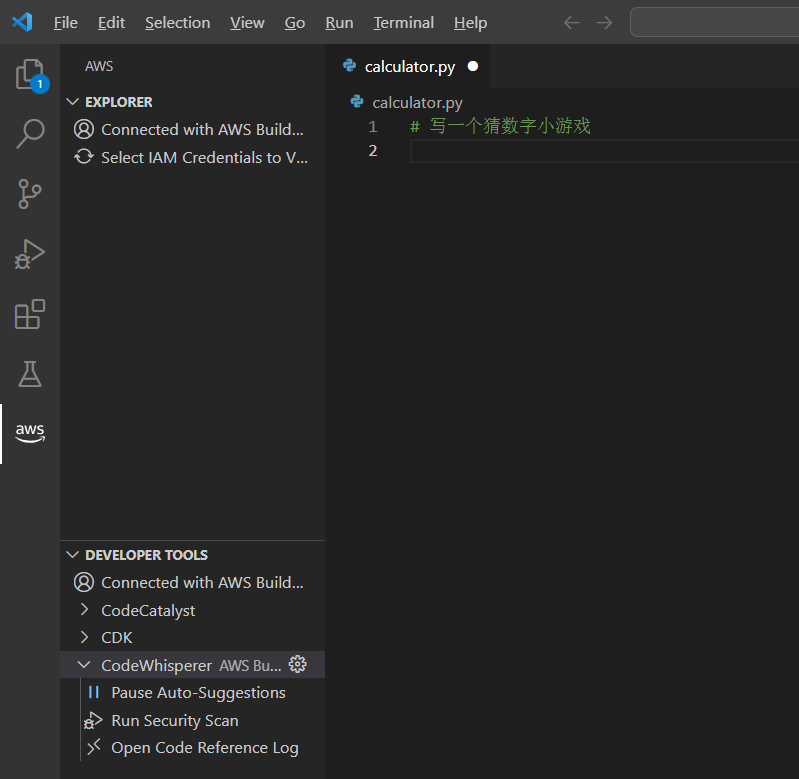Screen dimensions: 799x779
Task: Click the VS Code logo icon
Action: click(22, 22)
